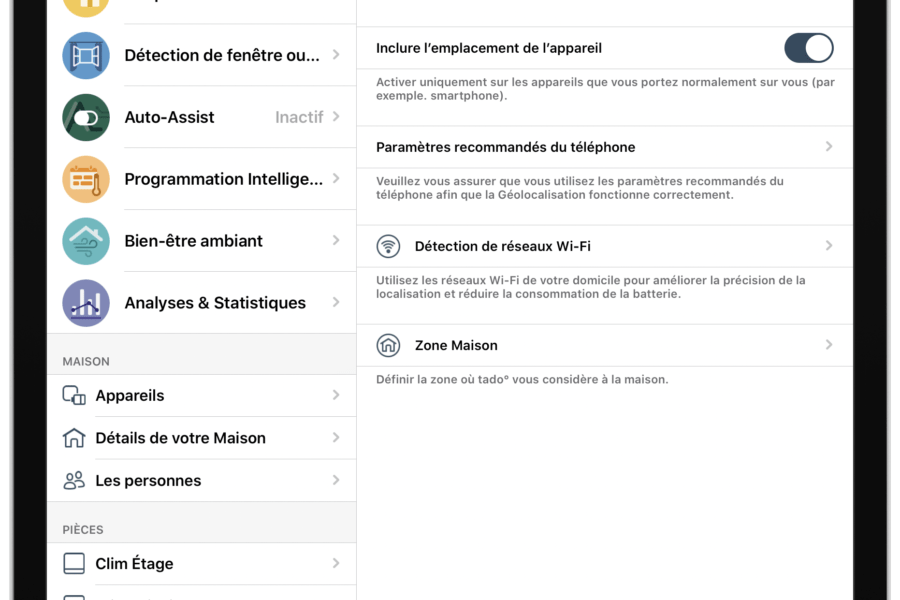
Task: Open the Programmation Intelligente menu entry
Action: point(202,179)
